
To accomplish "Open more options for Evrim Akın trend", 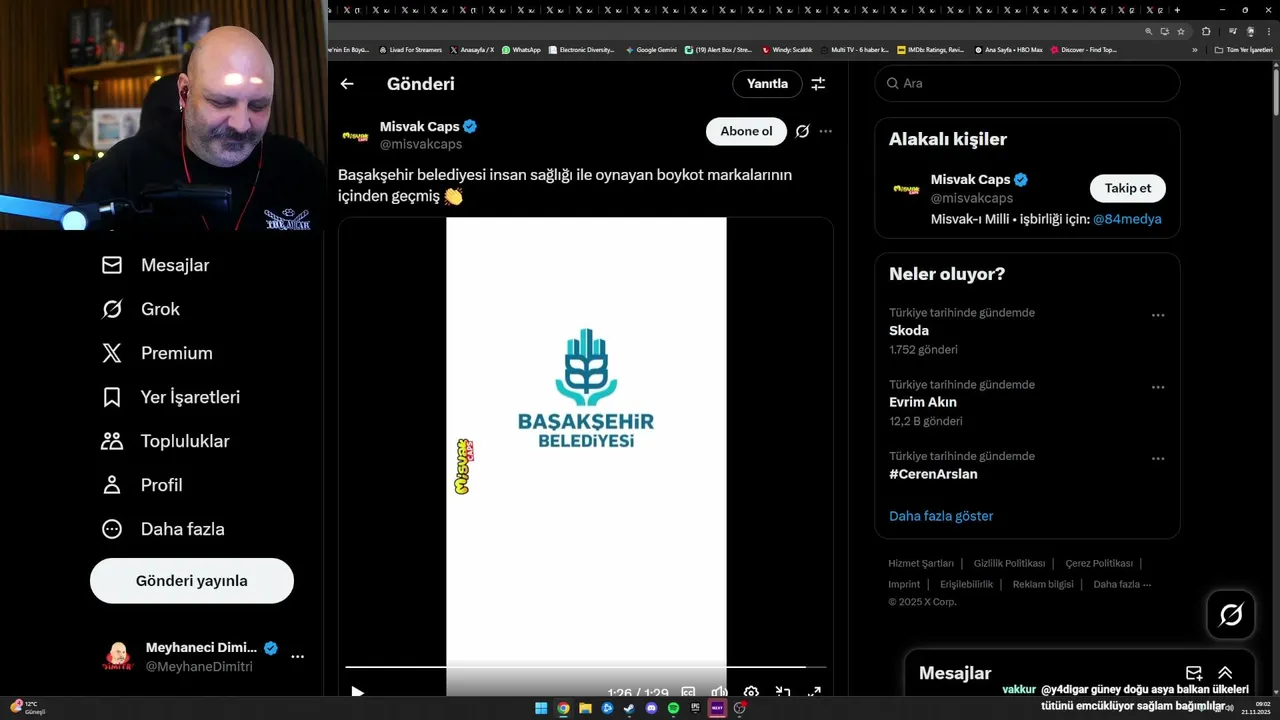I will [1157, 387].
